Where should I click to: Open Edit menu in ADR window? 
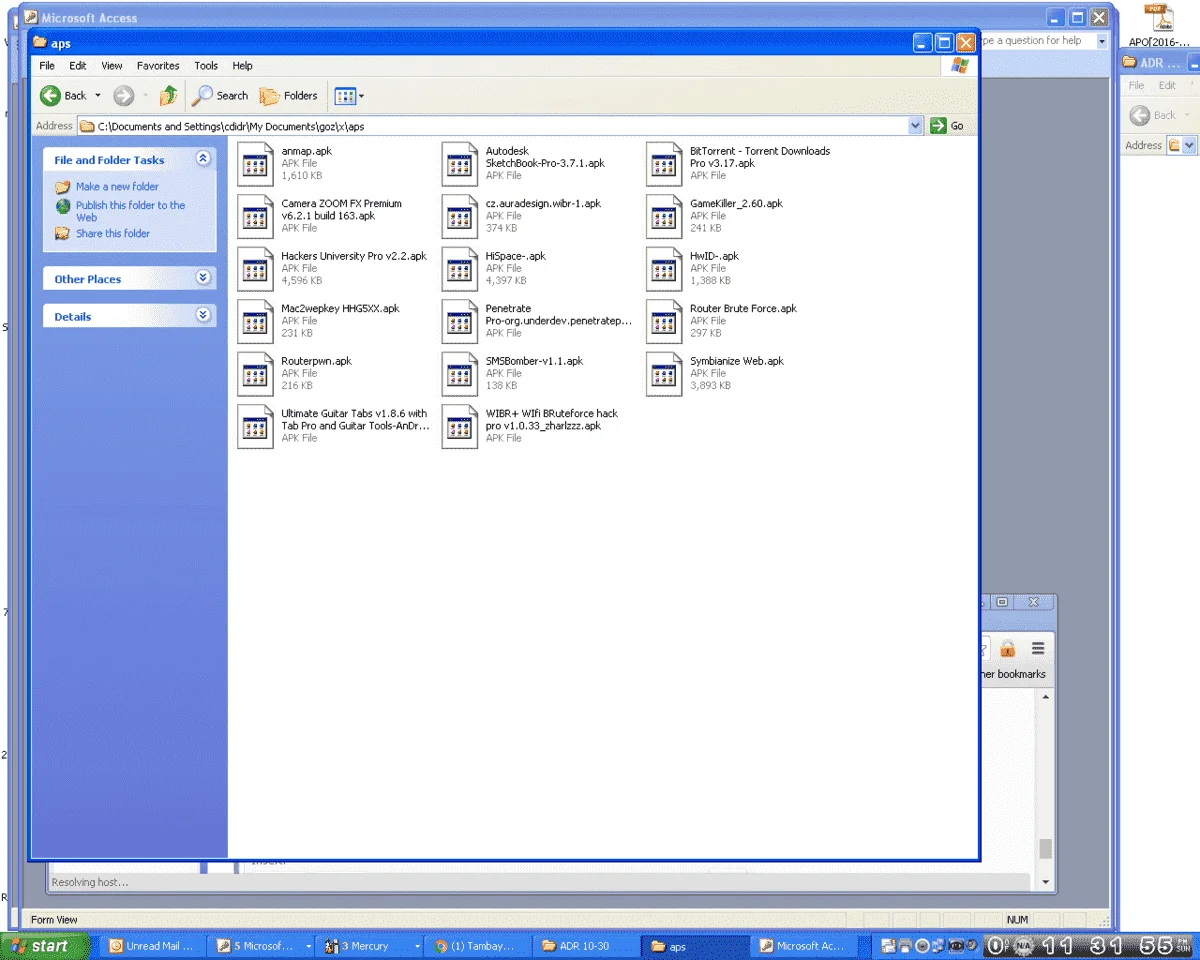pyautogui.click(x=1167, y=86)
